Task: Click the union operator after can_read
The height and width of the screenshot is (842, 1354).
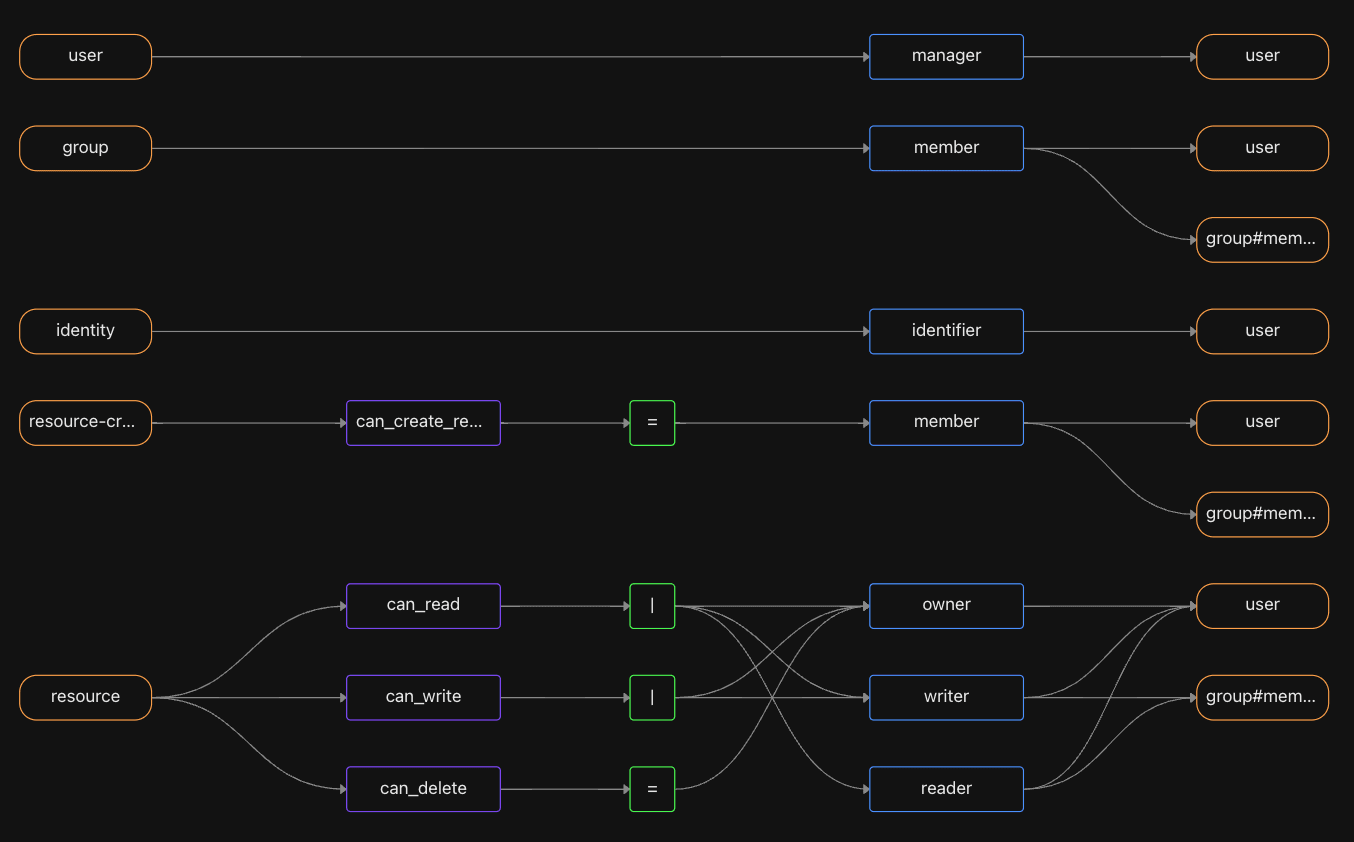Action: pyautogui.click(x=652, y=605)
